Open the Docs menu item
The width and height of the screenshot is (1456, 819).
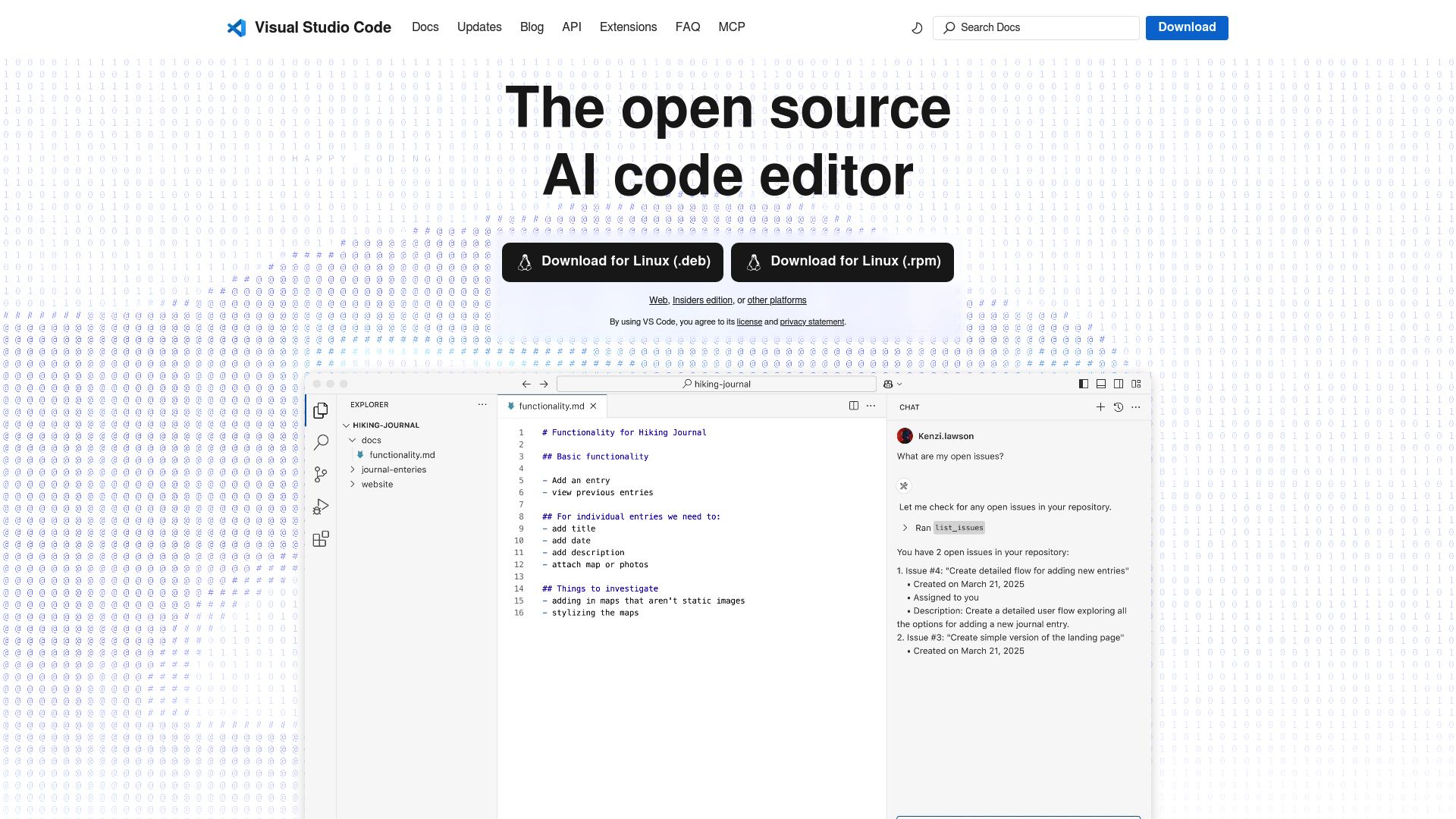click(x=425, y=27)
